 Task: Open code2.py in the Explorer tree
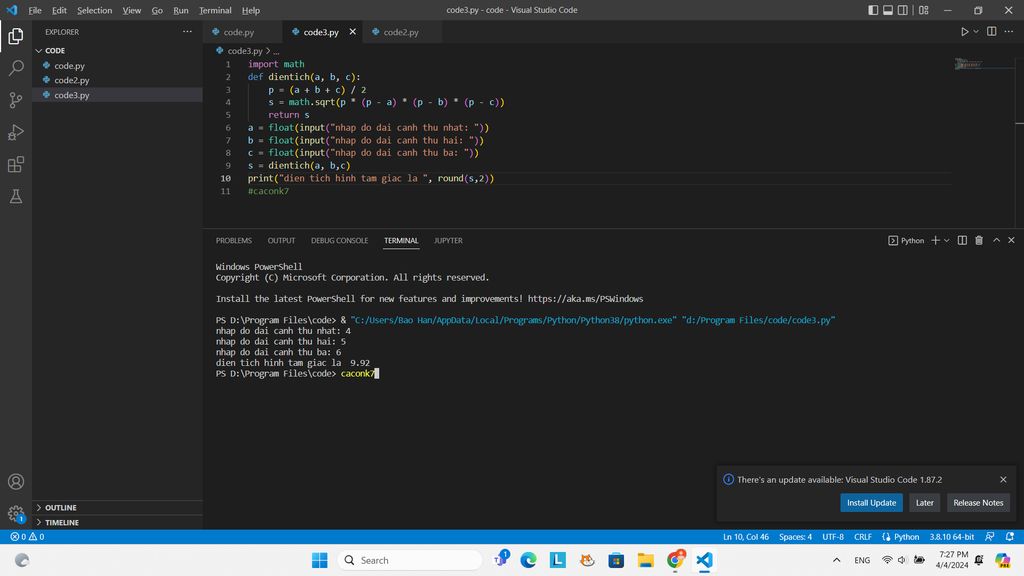click(71, 80)
